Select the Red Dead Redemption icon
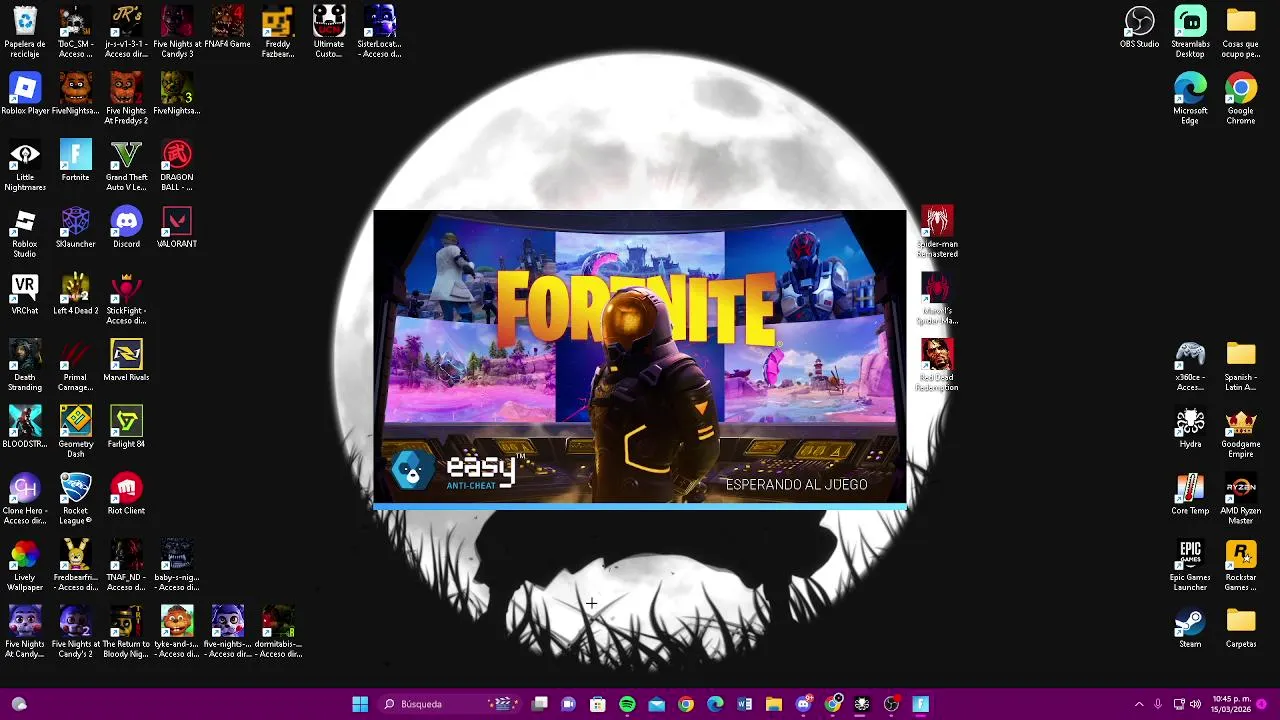This screenshot has height=720, width=1280. (x=937, y=365)
